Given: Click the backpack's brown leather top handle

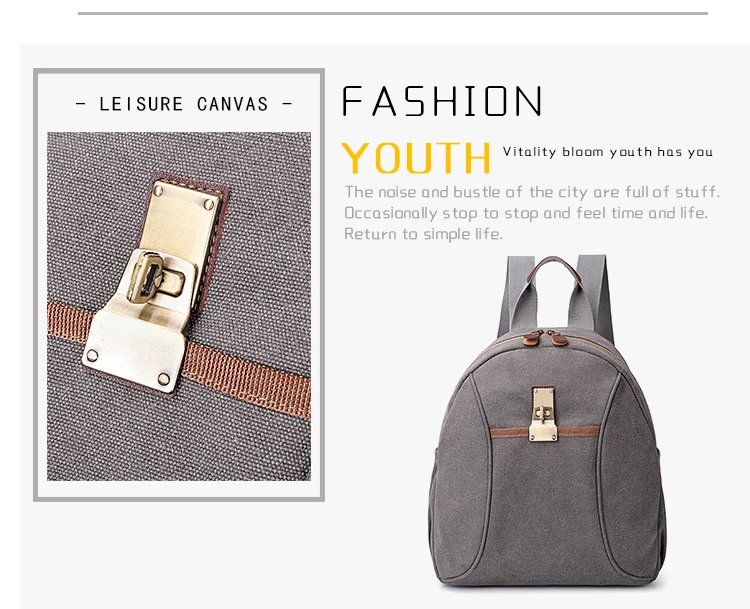Looking at the screenshot, I should [x=554, y=268].
